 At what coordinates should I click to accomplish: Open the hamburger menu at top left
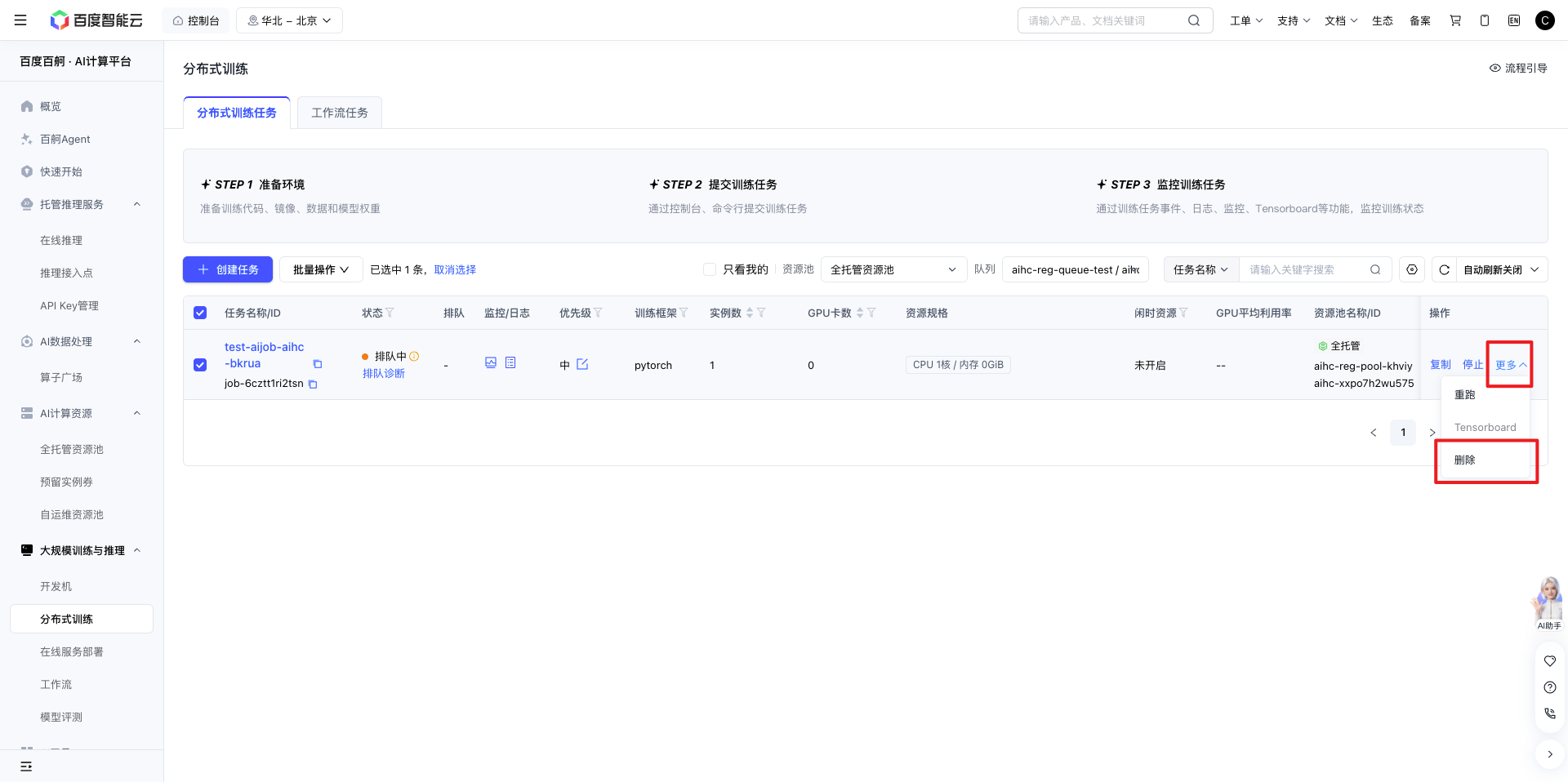tap(20, 20)
